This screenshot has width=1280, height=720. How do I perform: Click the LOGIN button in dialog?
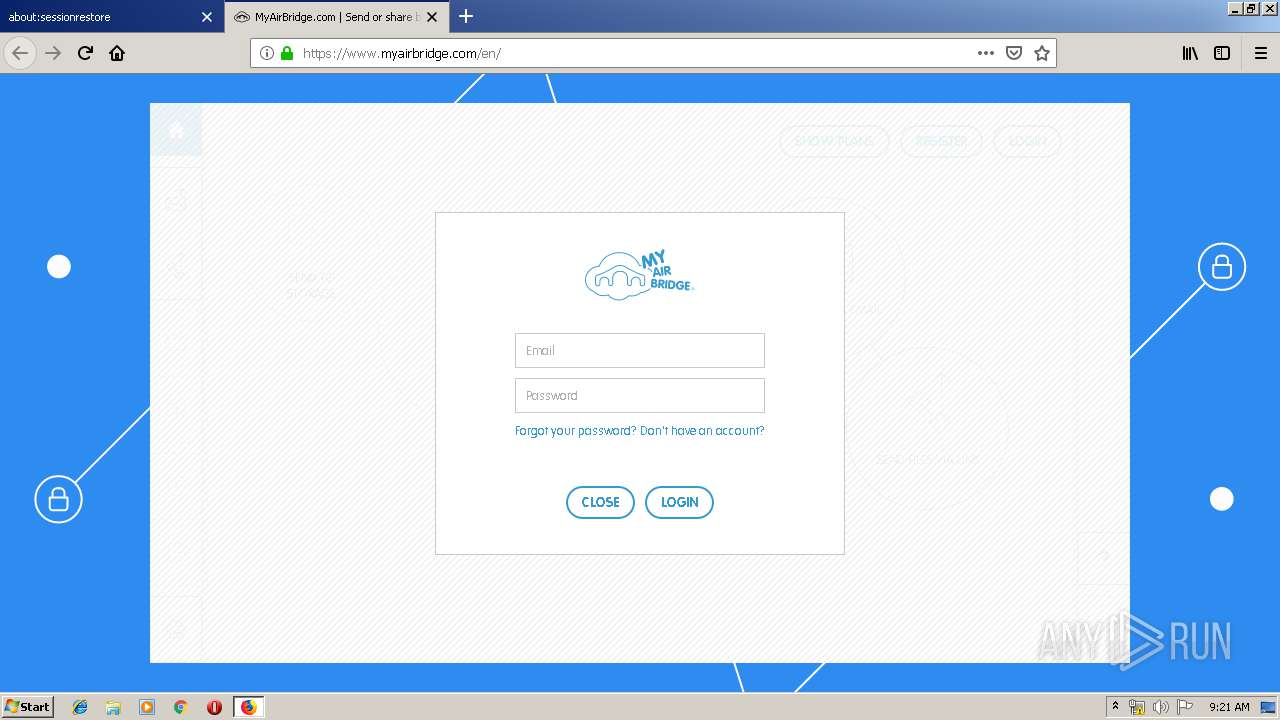(679, 502)
